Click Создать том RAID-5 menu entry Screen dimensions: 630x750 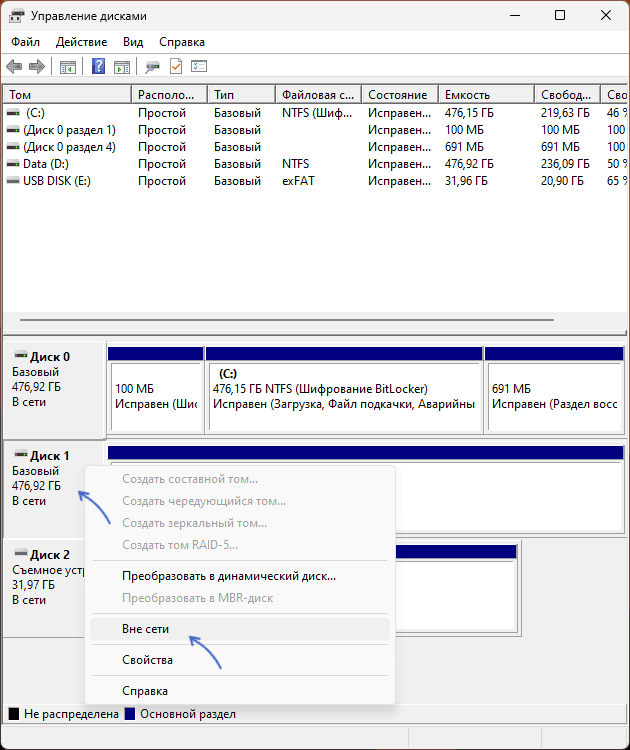240,545
